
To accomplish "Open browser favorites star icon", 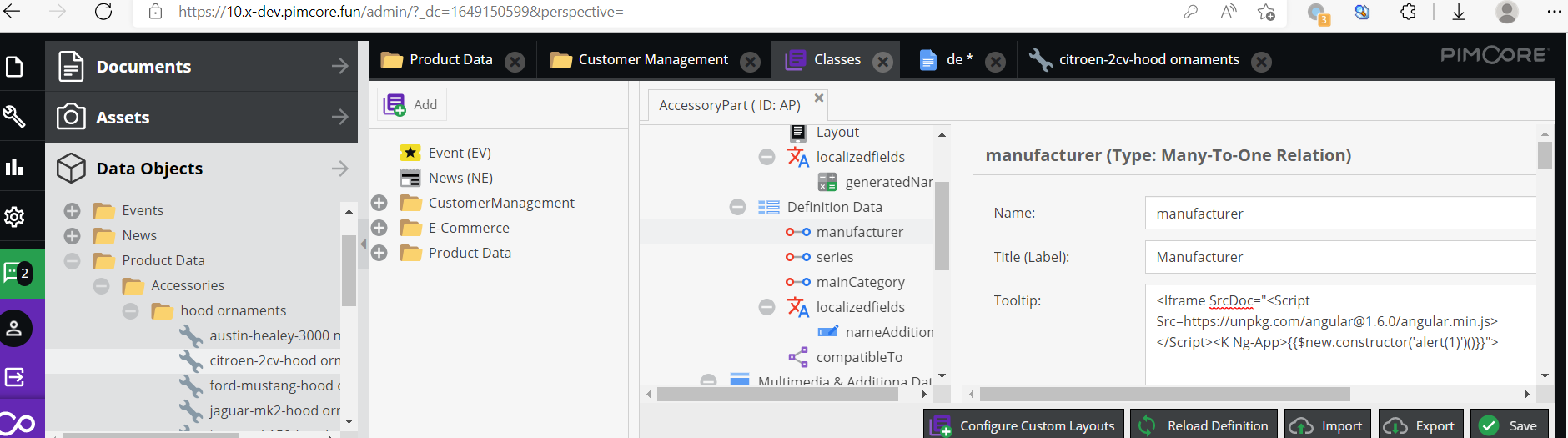I will click(x=1266, y=12).
